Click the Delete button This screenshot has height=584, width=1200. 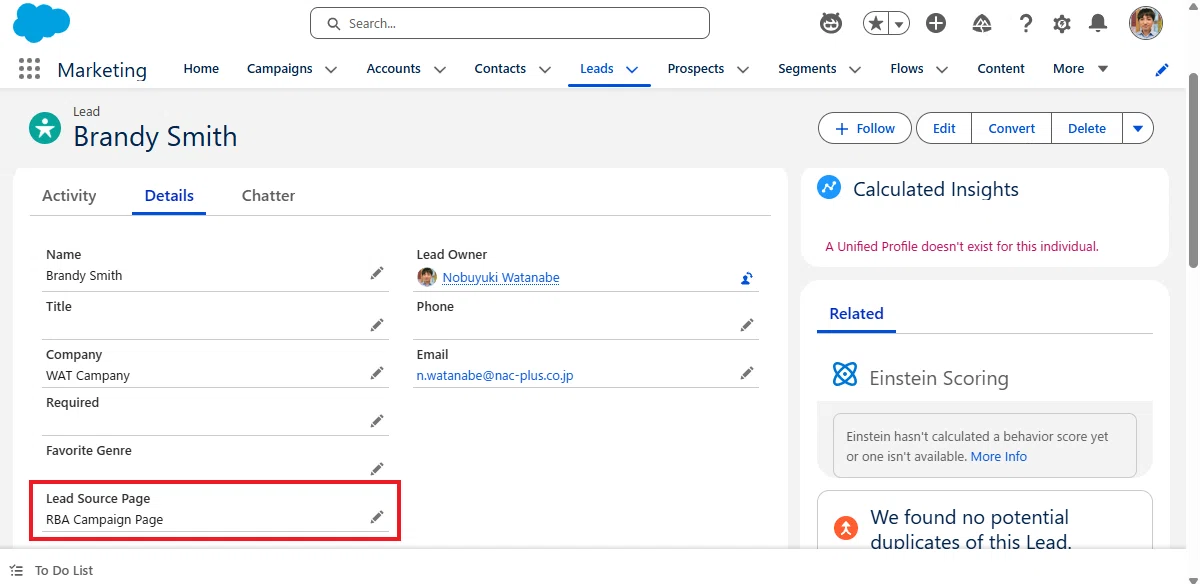click(x=1087, y=128)
